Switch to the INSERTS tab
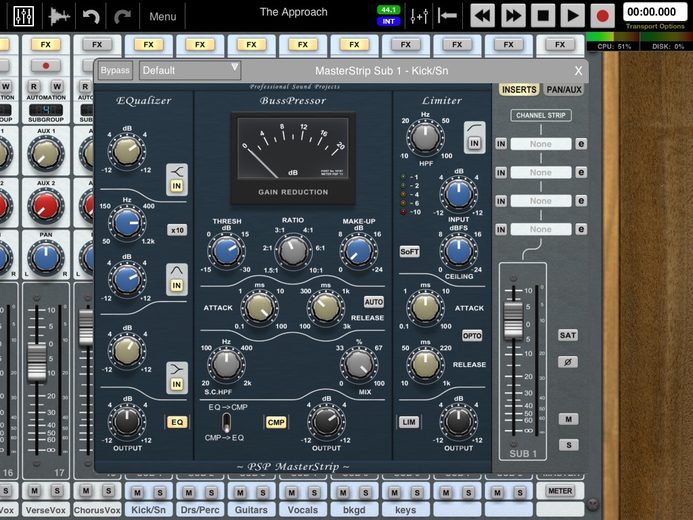 (519, 90)
